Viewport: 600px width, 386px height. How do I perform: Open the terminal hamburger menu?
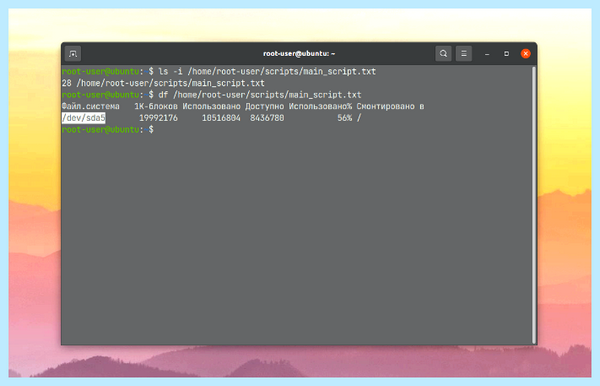click(x=464, y=54)
